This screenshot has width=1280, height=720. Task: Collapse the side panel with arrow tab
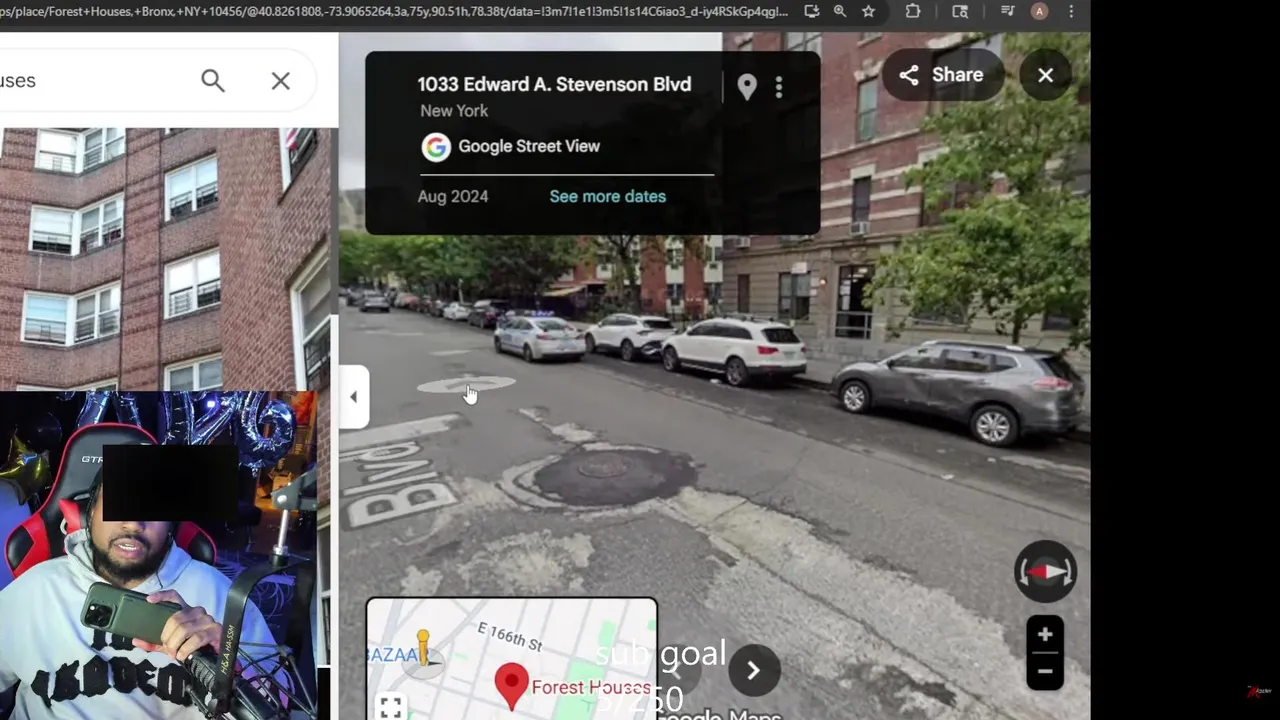click(353, 397)
